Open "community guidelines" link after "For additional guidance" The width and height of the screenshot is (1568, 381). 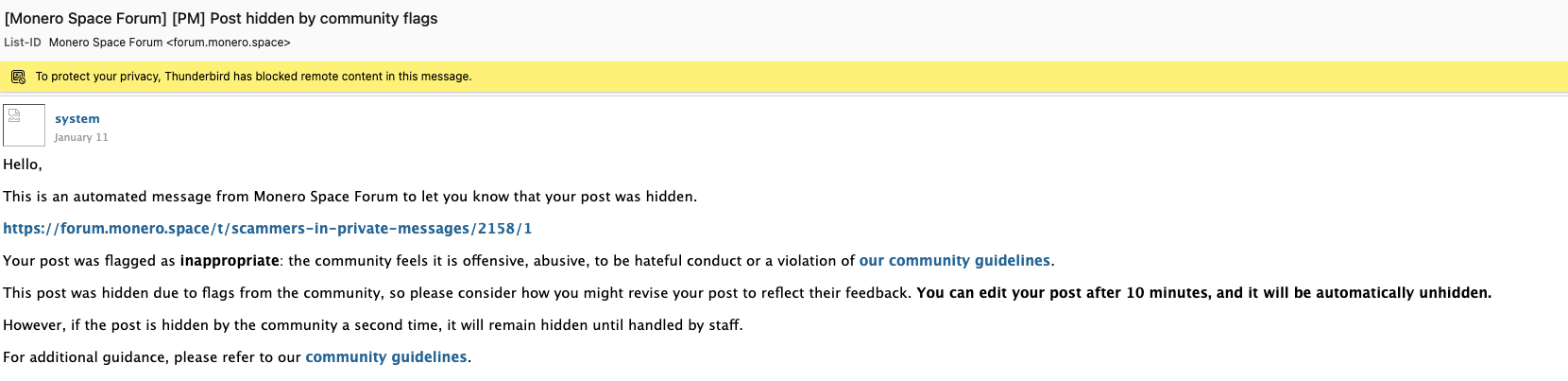click(385, 357)
